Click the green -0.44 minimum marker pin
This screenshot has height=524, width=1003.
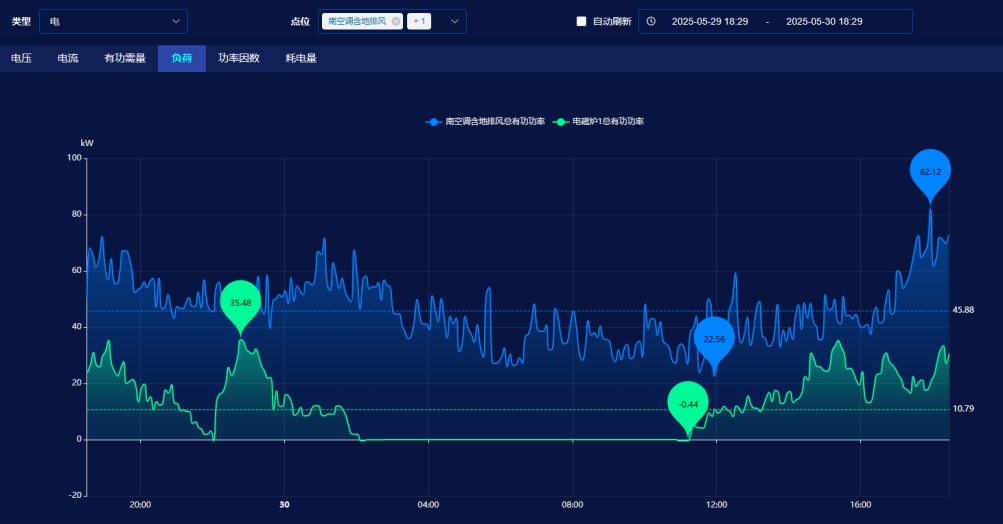(688, 403)
